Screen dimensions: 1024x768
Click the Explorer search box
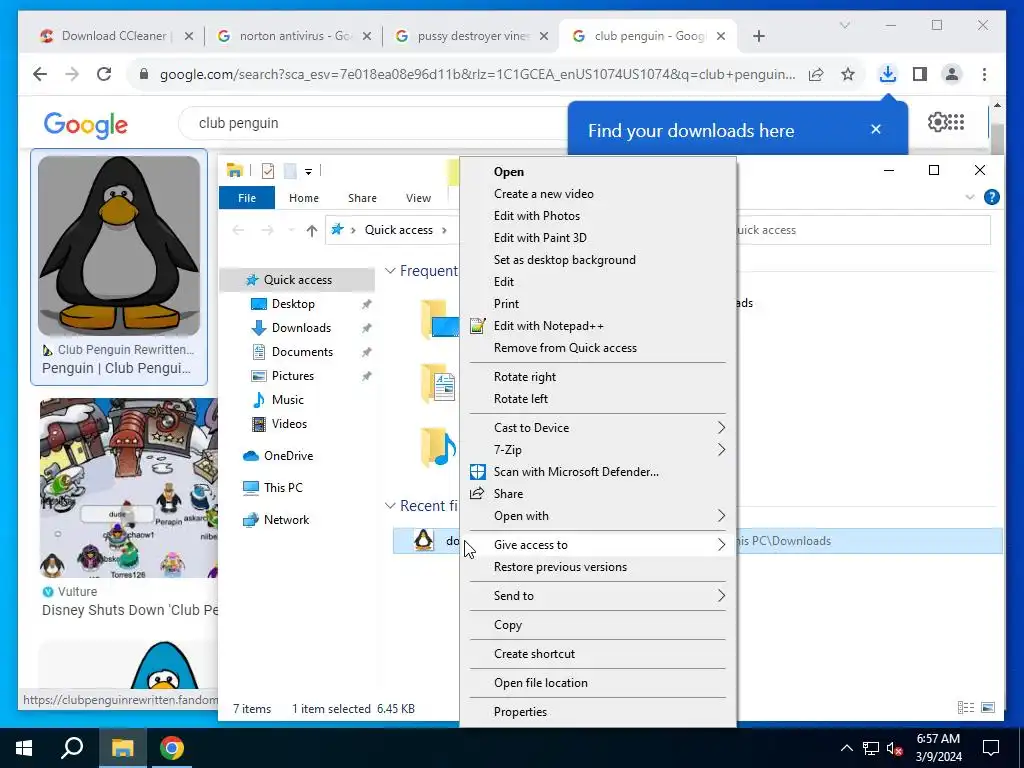862,230
